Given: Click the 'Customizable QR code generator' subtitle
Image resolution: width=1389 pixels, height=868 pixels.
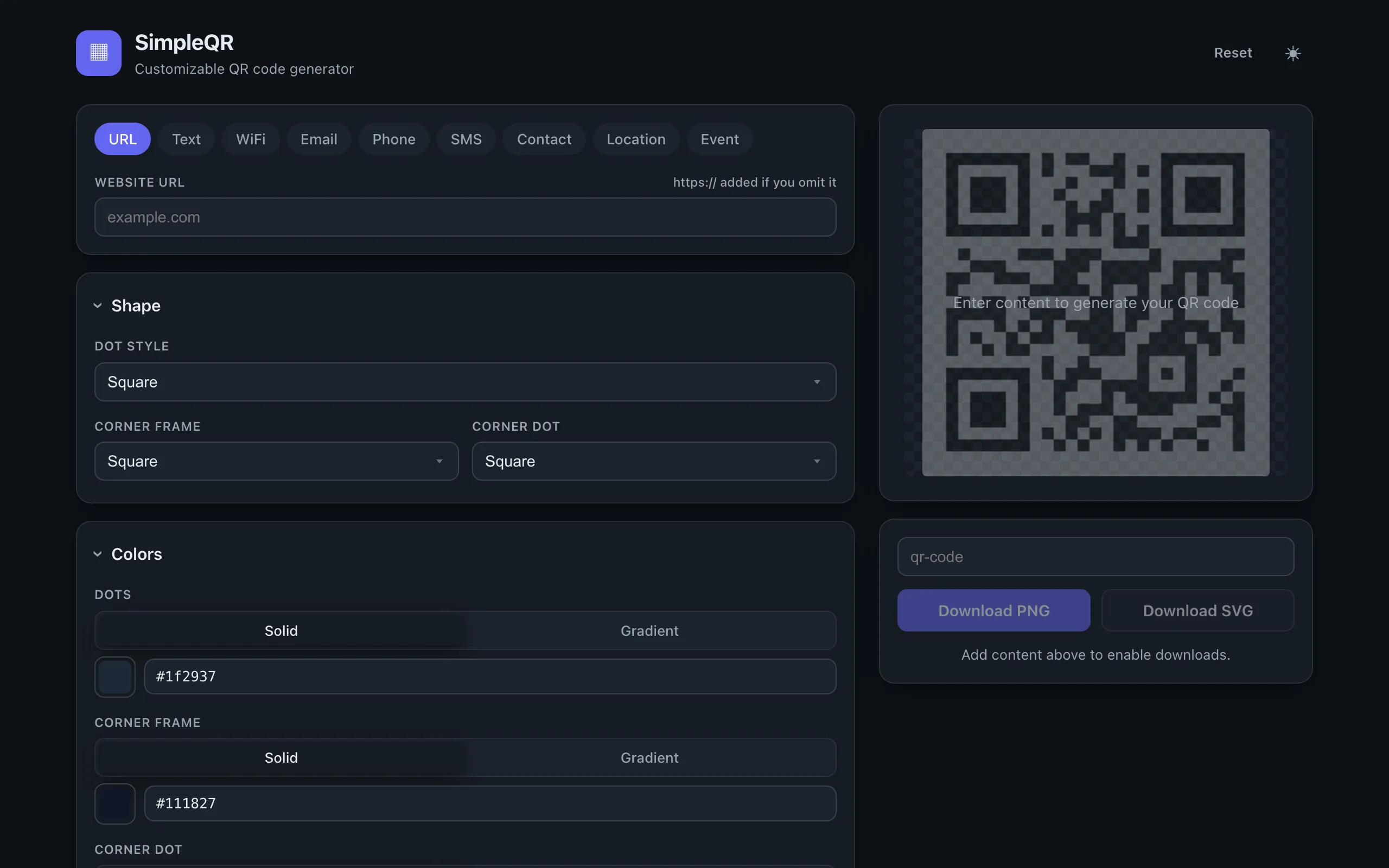Looking at the screenshot, I should pos(244,69).
